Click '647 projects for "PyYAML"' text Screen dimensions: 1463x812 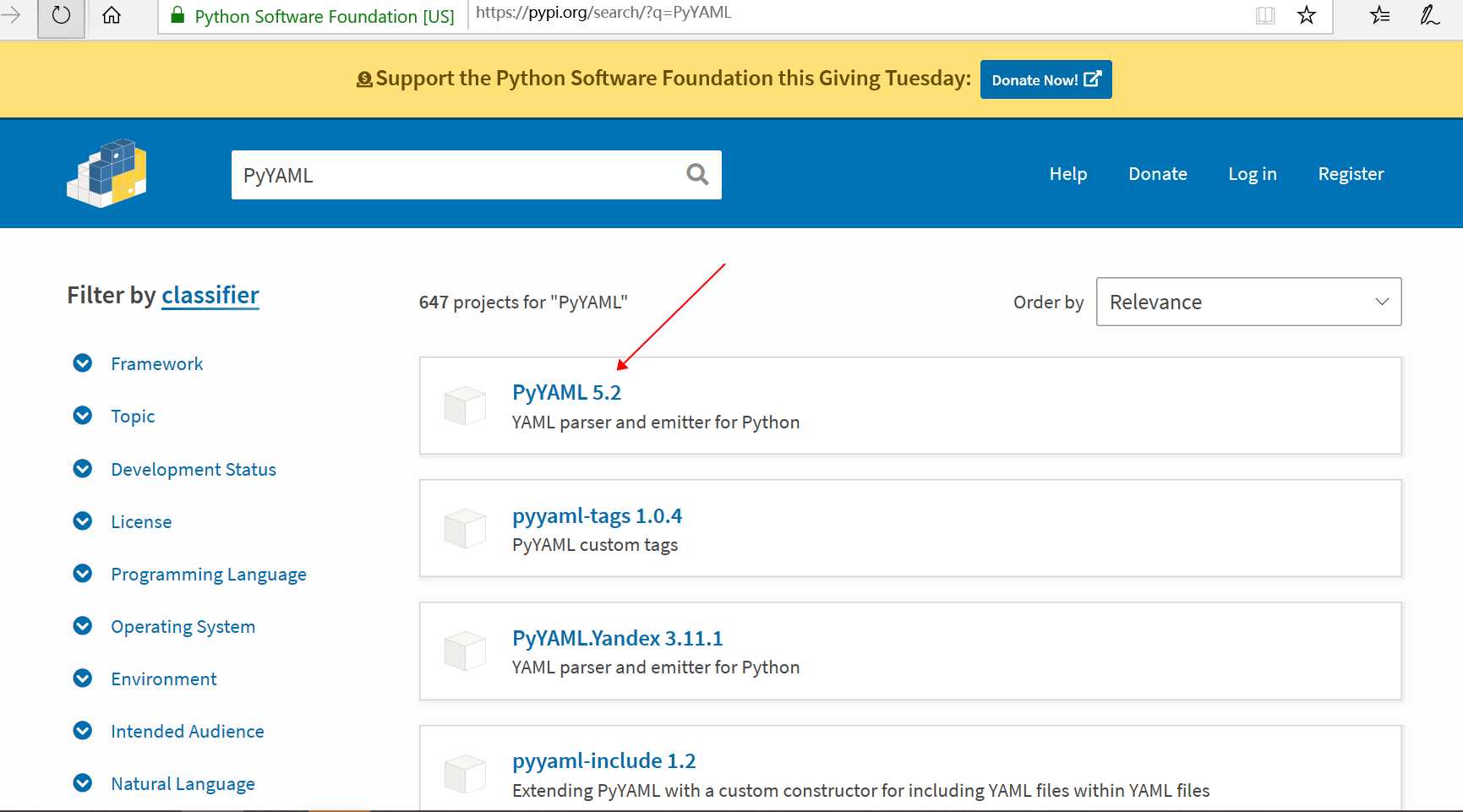click(523, 302)
